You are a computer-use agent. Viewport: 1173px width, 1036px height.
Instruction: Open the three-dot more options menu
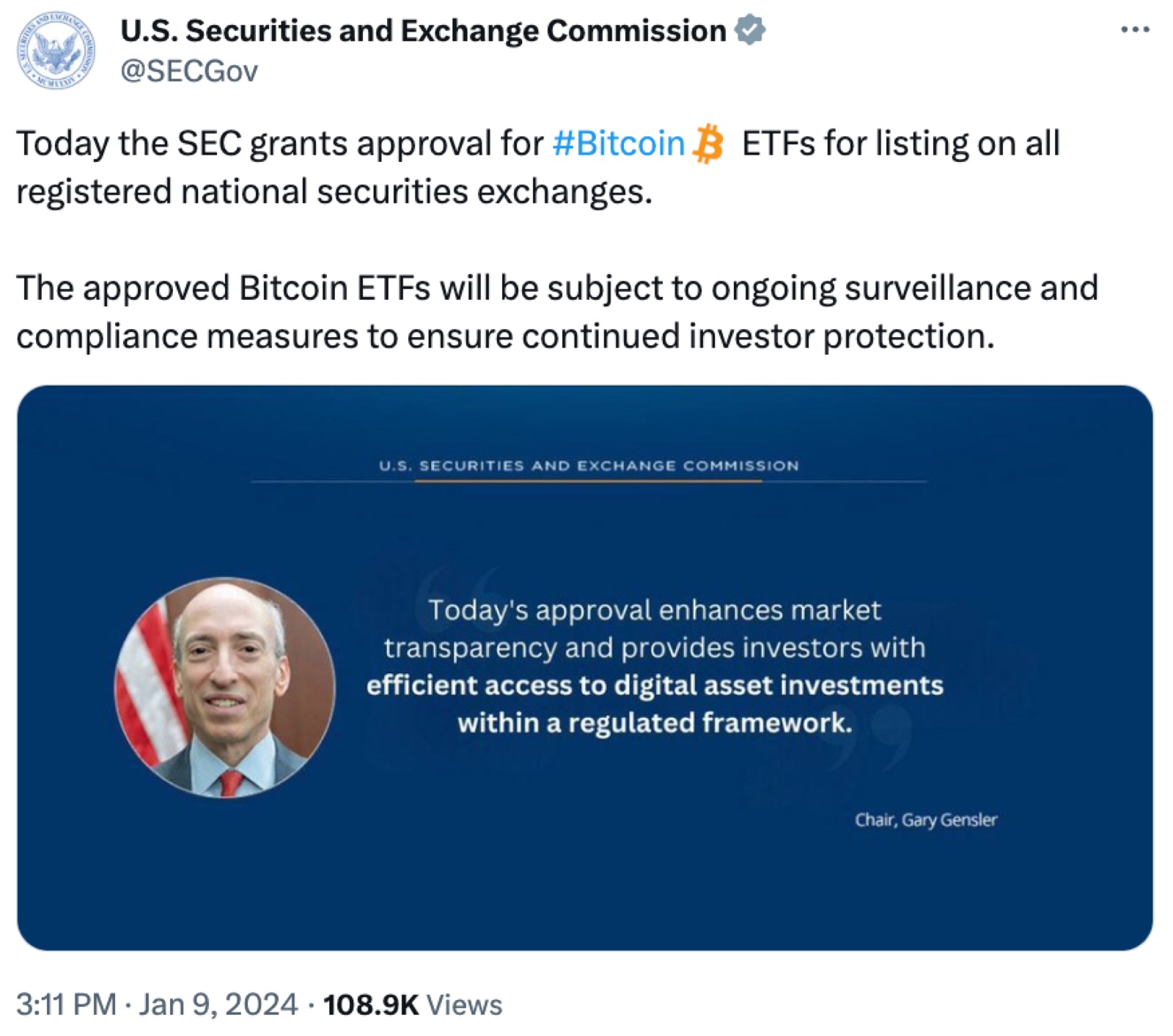click(1135, 30)
